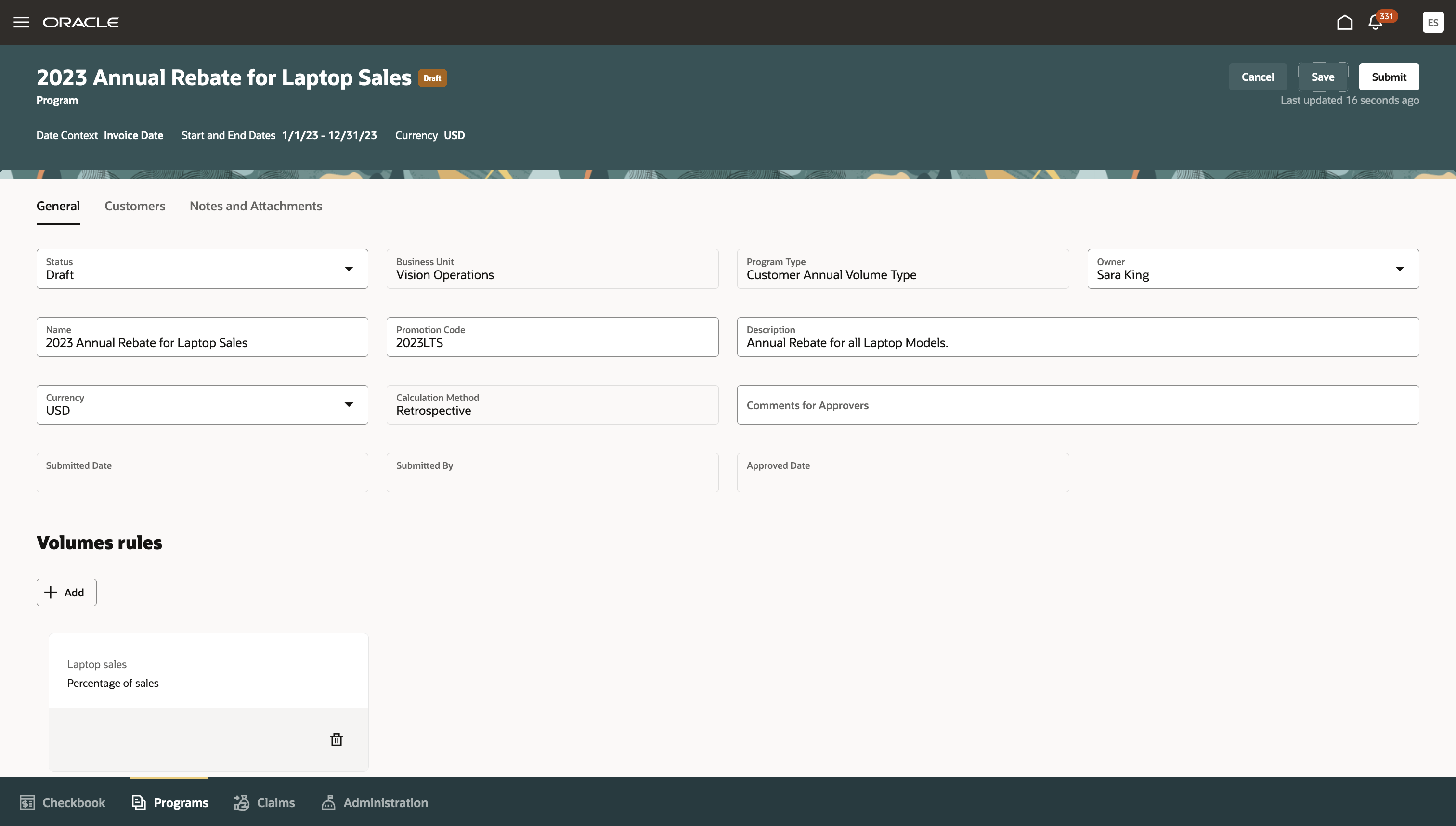1456x826 pixels.
Task: Open the ES user profile avatar
Action: pyautogui.click(x=1432, y=22)
